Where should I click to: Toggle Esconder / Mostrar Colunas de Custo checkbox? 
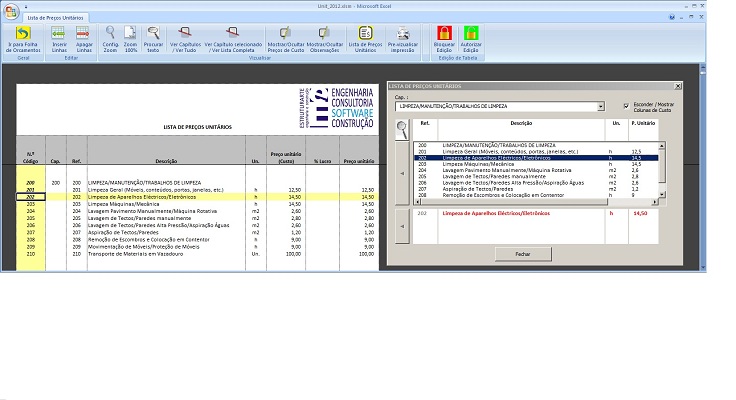pyautogui.click(x=626, y=105)
